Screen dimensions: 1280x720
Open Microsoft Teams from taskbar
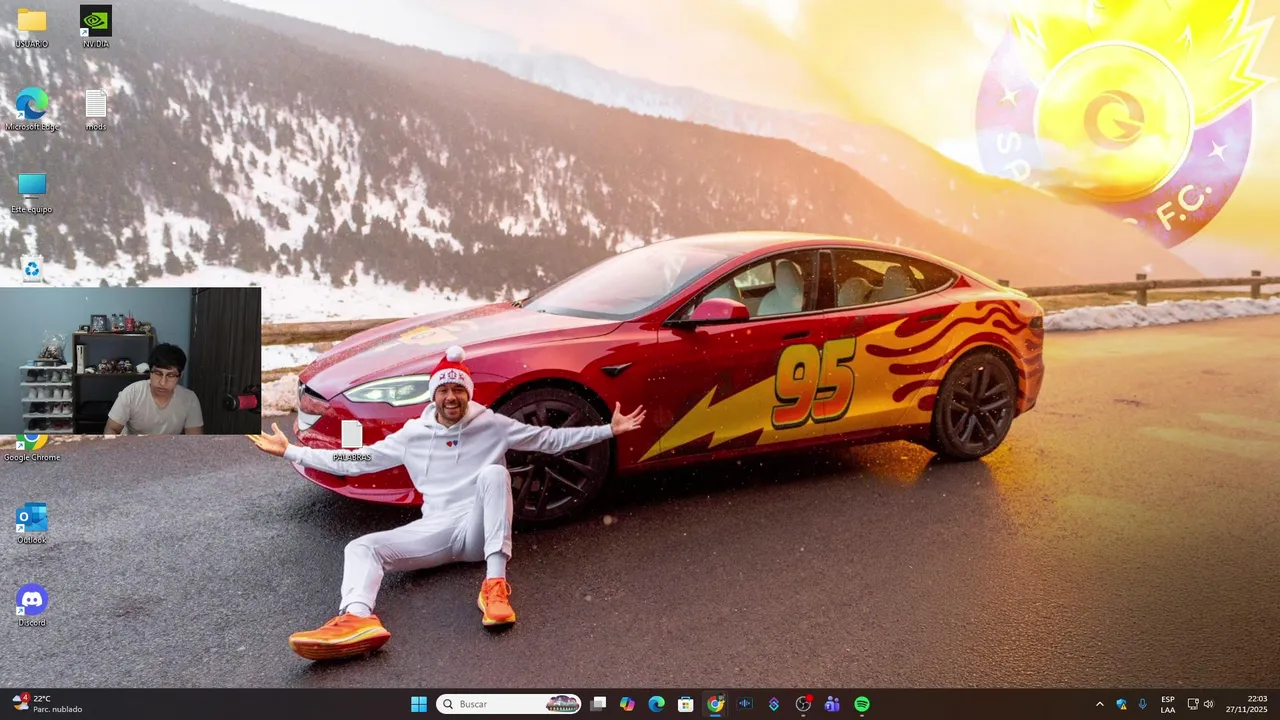tap(832, 704)
